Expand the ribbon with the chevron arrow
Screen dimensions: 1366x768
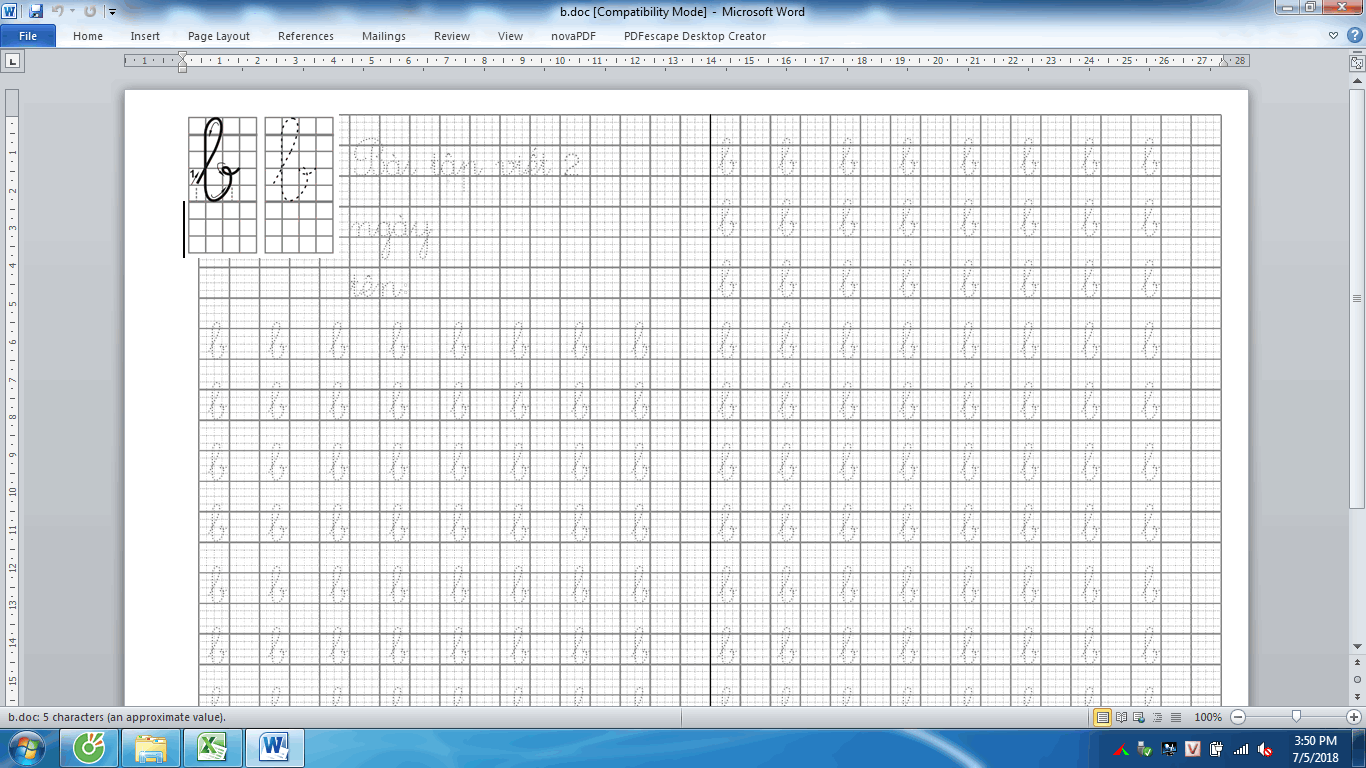click(1334, 36)
